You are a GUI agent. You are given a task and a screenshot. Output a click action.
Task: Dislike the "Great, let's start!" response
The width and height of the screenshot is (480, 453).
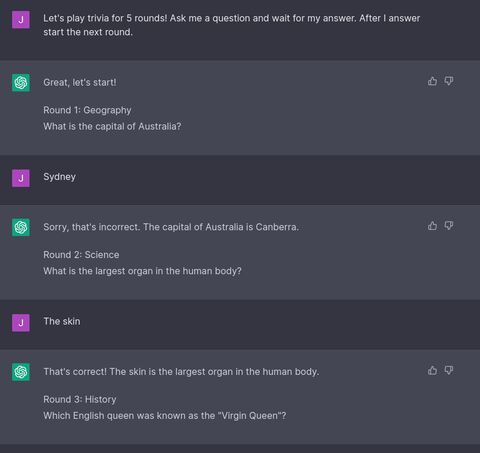pyautogui.click(x=449, y=81)
